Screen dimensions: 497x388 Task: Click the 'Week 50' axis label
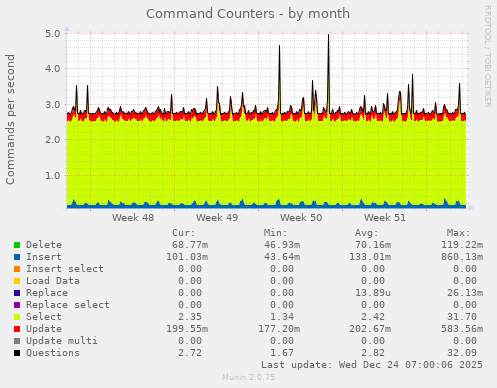pos(301,218)
